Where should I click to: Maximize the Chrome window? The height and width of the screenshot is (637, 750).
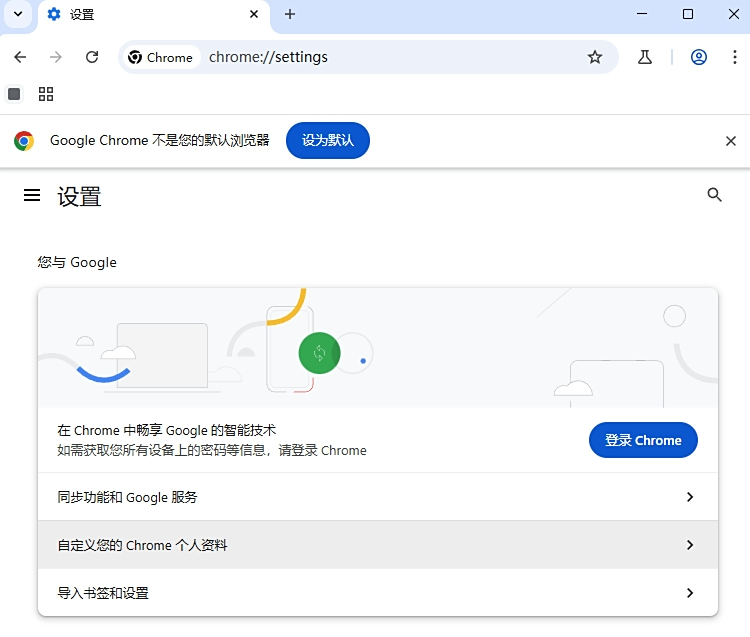point(688,14)
